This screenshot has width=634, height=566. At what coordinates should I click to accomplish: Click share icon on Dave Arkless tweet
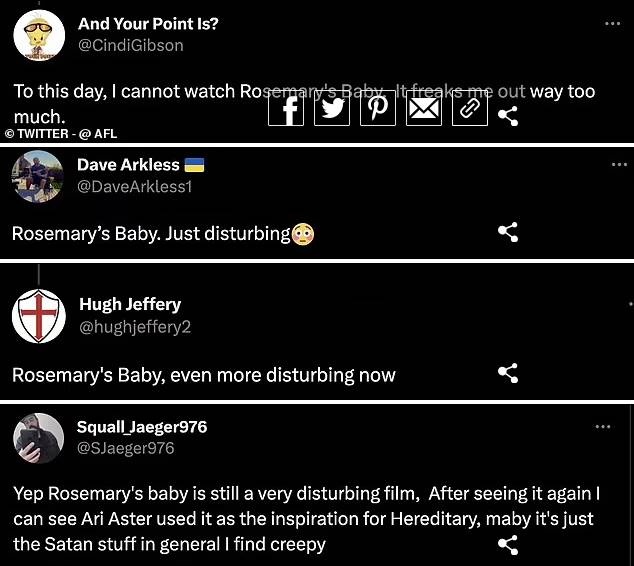[x=508, y=232]
